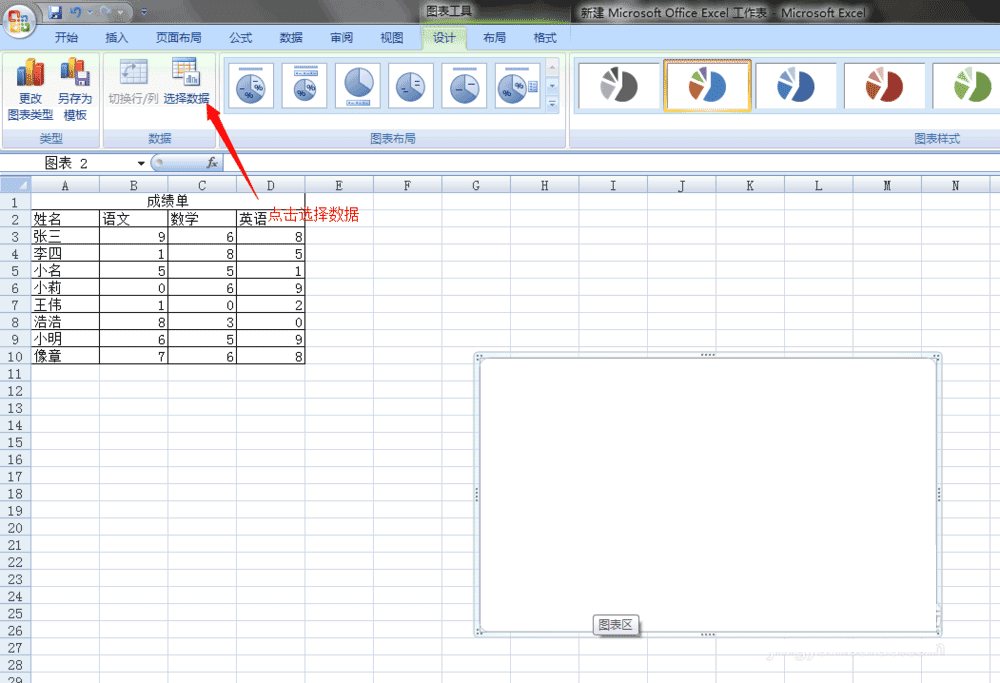The image size is (1000, 683).
Task: Open the 视图 ribbon tab
Action: [x=392, y=38]
